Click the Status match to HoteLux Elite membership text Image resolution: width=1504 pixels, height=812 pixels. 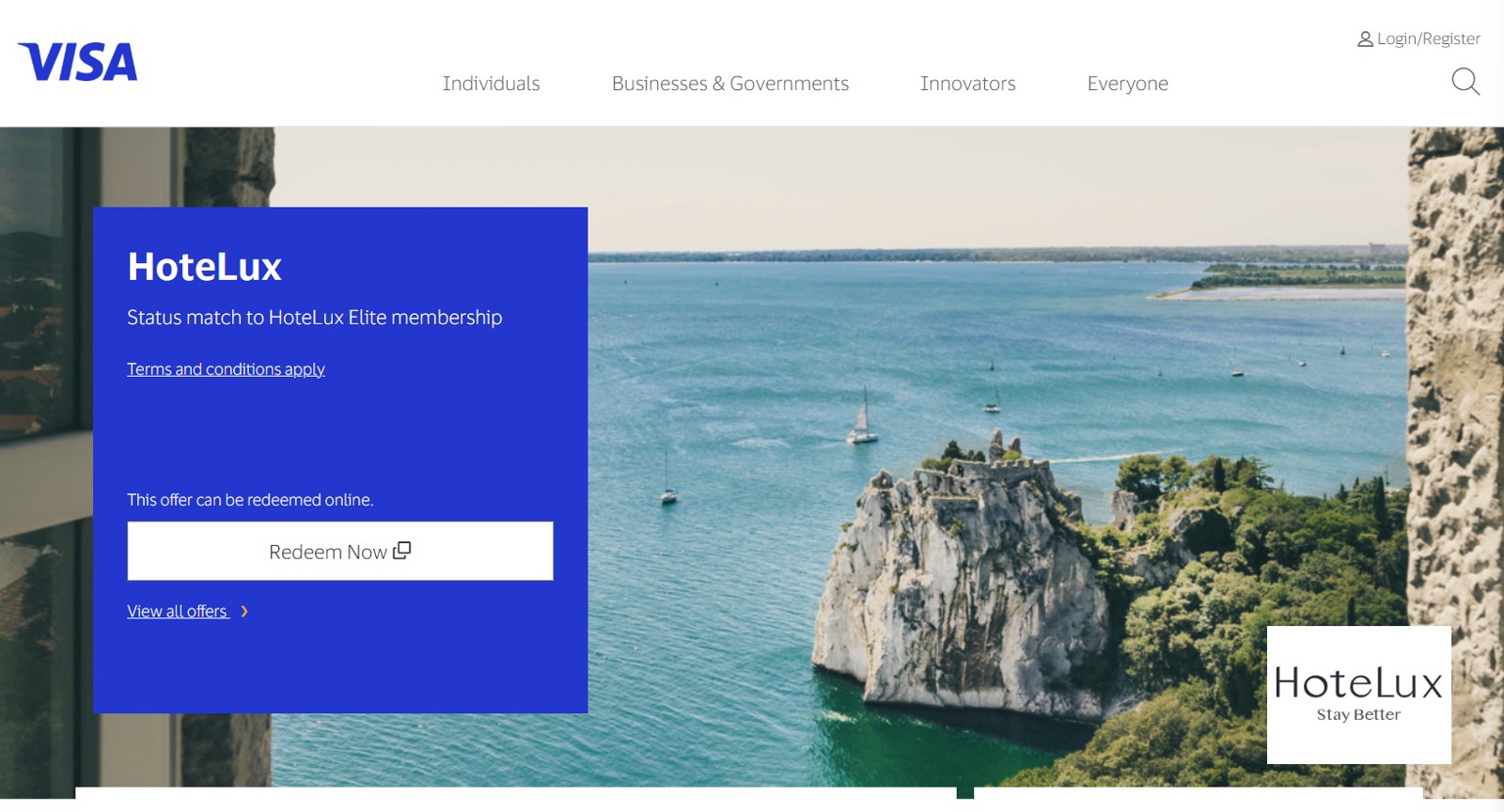(x=315, y=318)
